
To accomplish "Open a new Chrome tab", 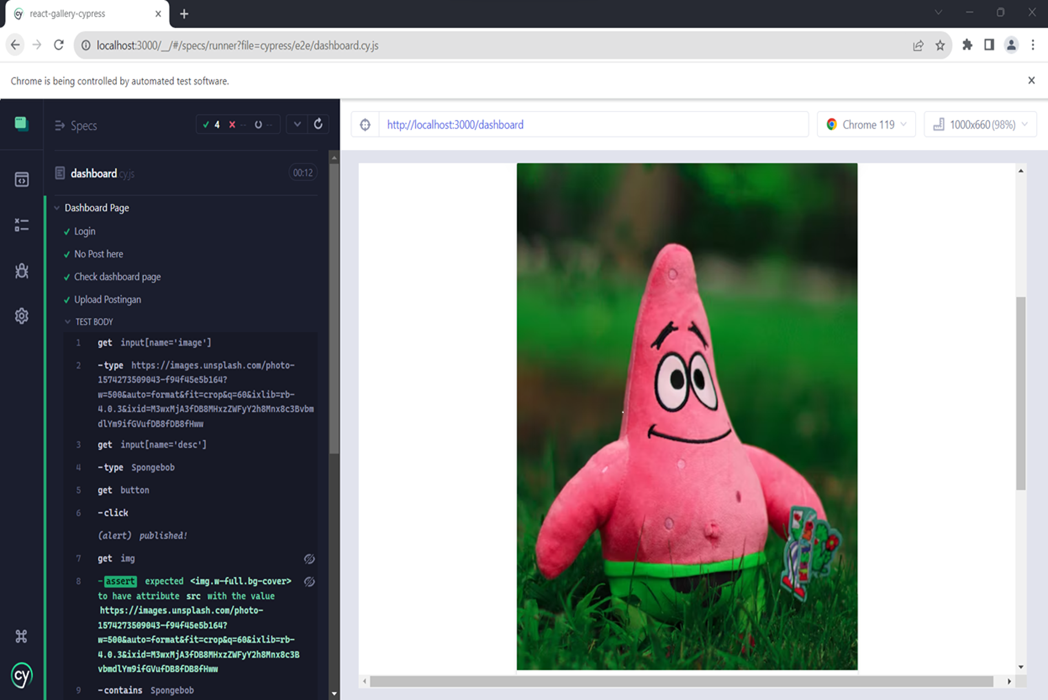I will pyautogui.click(x=184, y=13).
